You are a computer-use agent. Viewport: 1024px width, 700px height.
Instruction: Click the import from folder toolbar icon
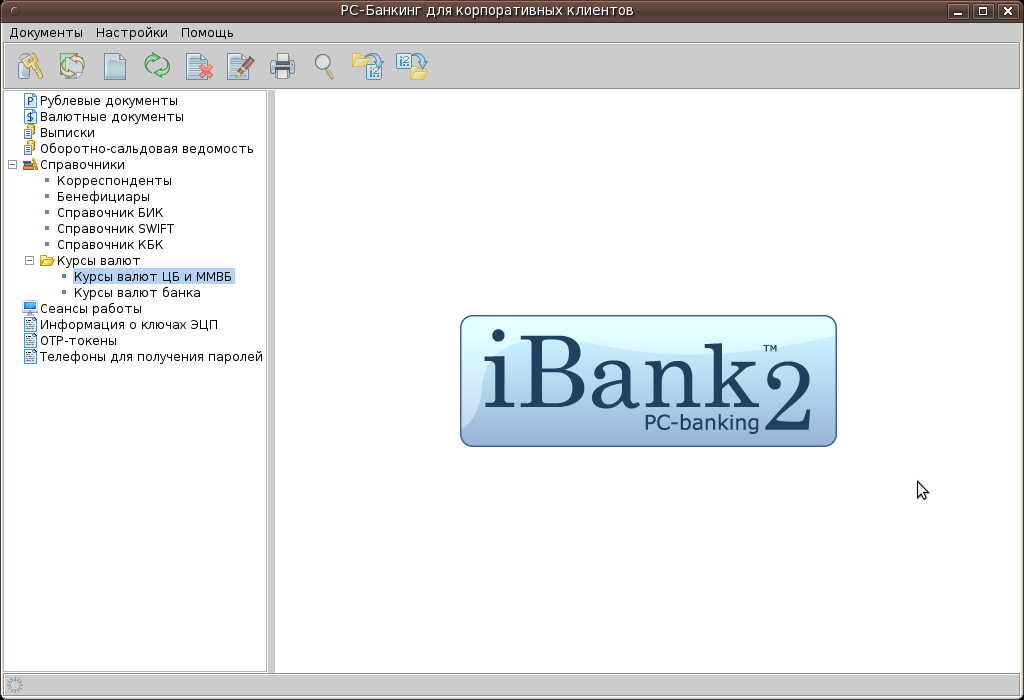click(x=368, y=67)
